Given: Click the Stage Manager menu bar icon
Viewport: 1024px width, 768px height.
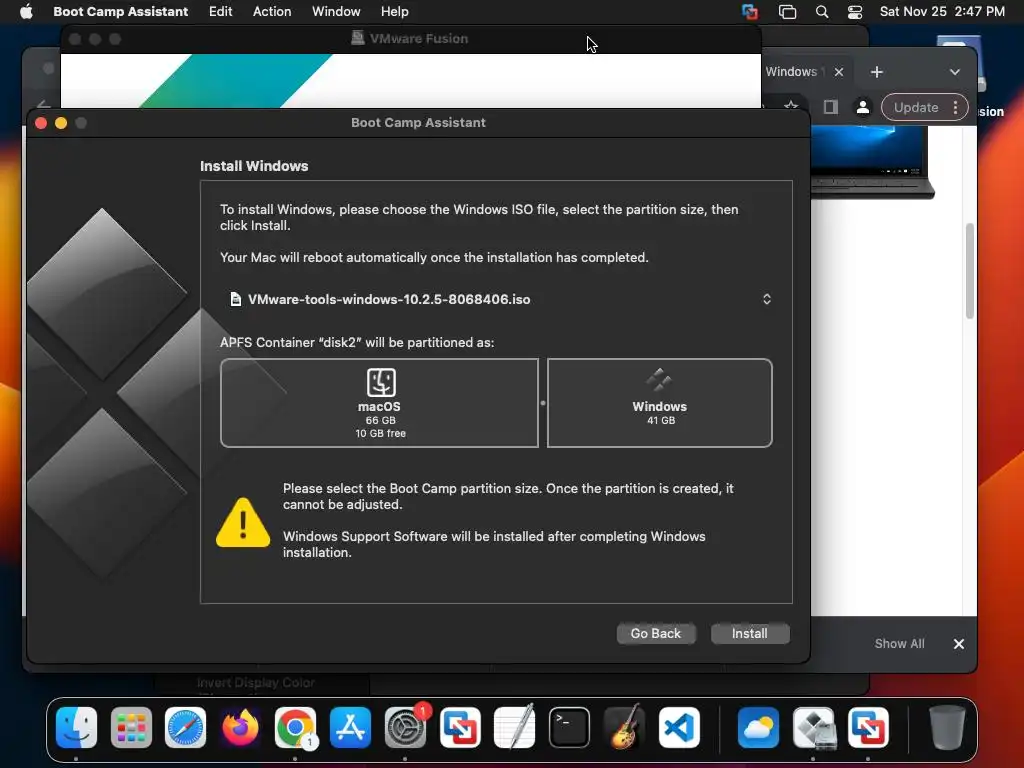Looking at the screenshot, I should [x=788, y=12].
